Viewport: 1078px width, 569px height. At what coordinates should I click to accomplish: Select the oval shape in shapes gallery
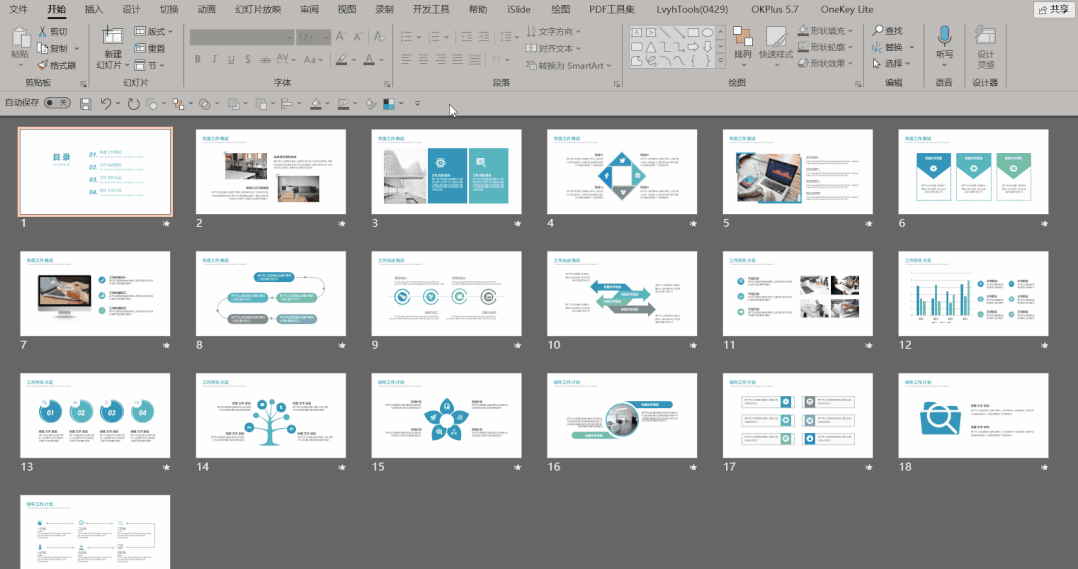click(x=707, y=32)
